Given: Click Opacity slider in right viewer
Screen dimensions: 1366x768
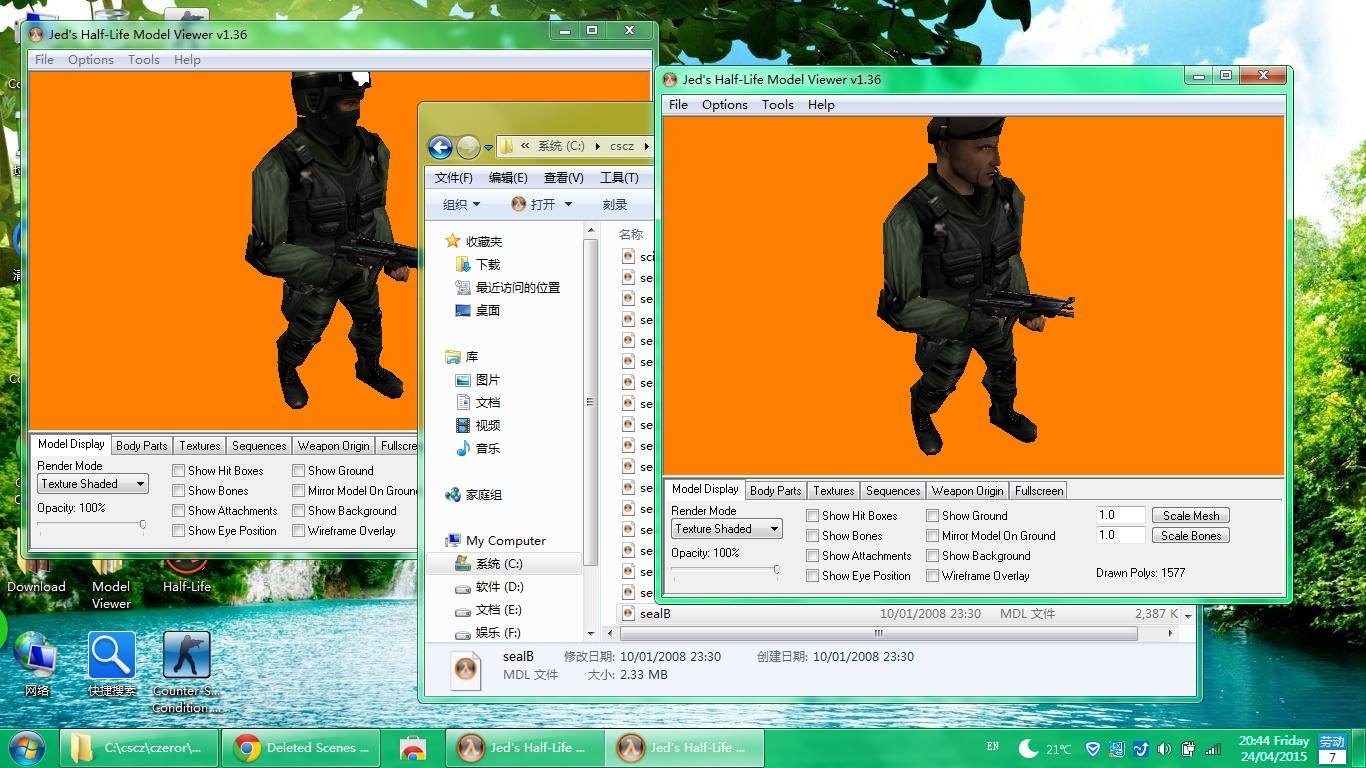Looking at the screenshot, I should [726, 570].
